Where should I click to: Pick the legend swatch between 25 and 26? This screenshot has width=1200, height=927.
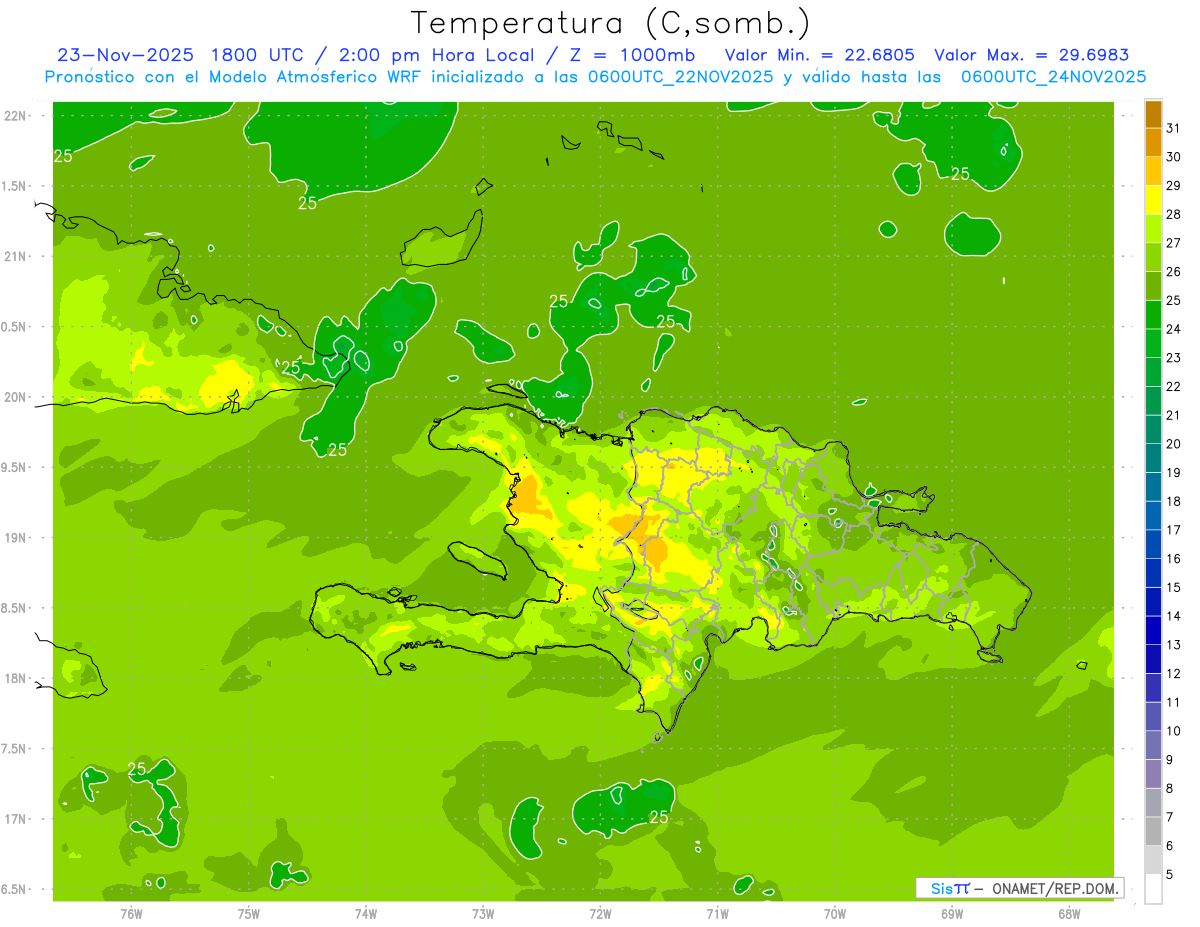pos(1153,286)
